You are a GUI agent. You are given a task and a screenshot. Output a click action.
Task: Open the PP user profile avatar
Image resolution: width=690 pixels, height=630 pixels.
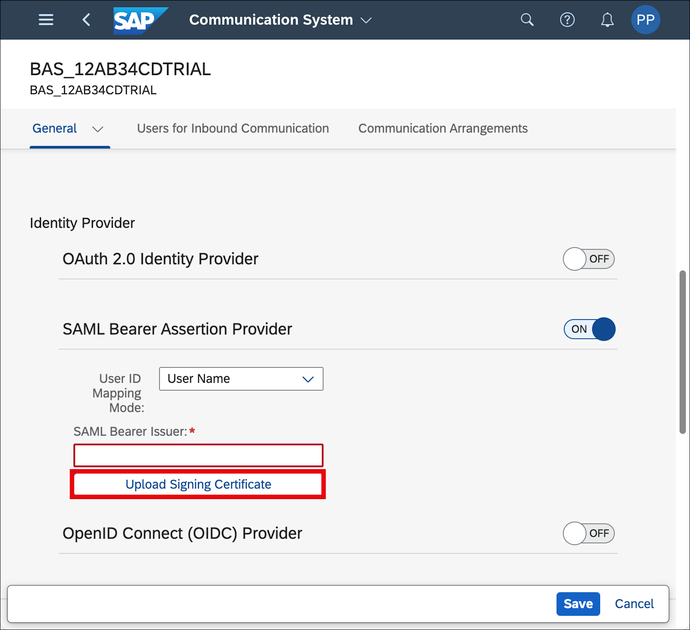coord(645,20)
